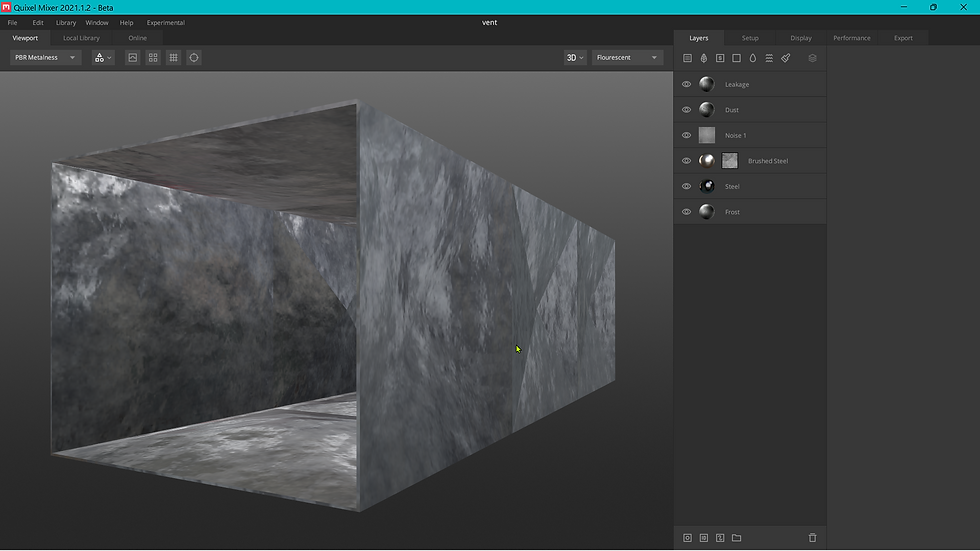Toggle visibility of the Noise 1 layer

click(686, 135)
